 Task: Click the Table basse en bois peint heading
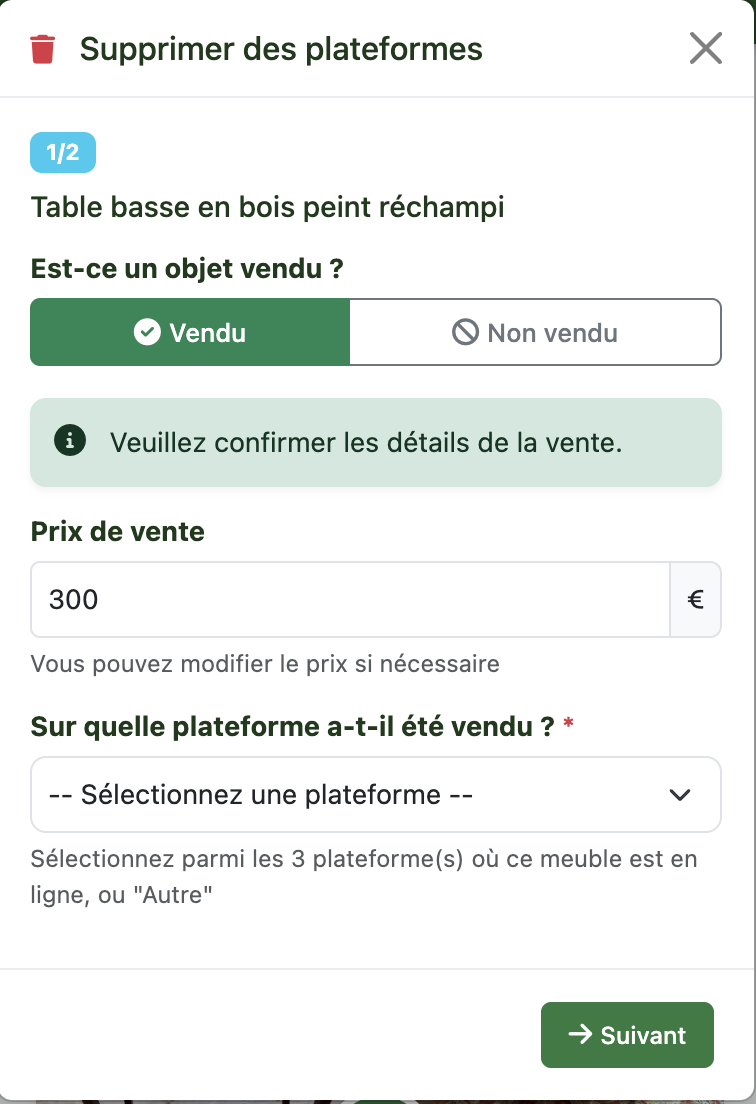267,207
